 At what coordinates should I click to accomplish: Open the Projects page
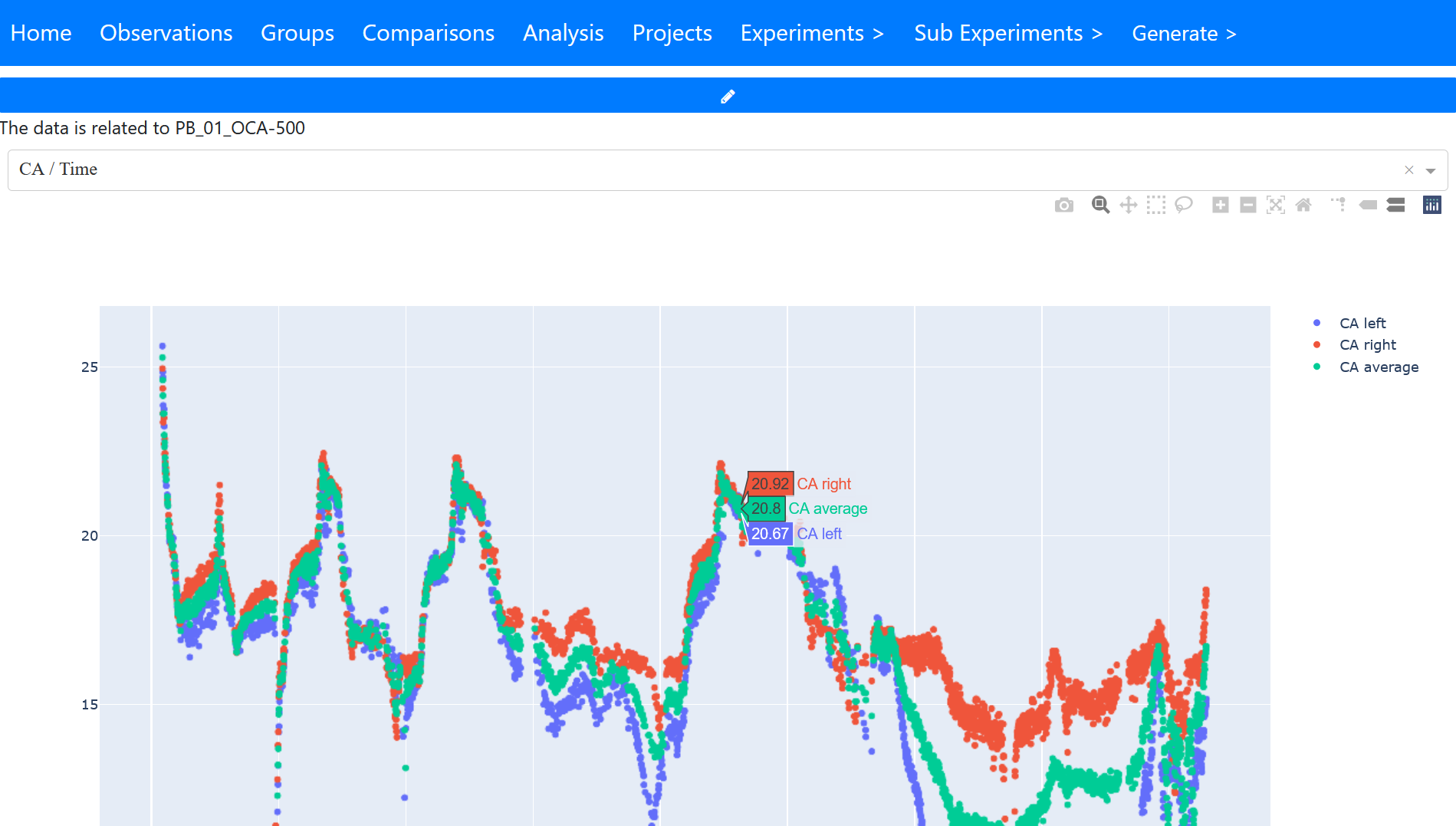[x=672, y=33]
